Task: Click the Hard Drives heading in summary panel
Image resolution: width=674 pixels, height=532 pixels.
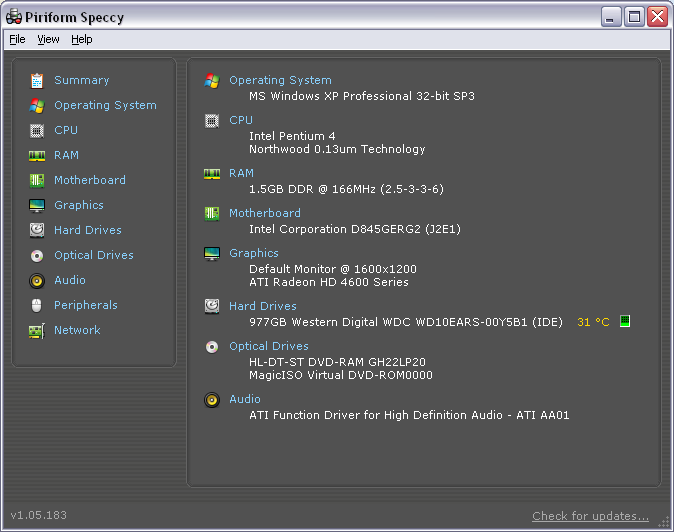Action: click(263, 306)
